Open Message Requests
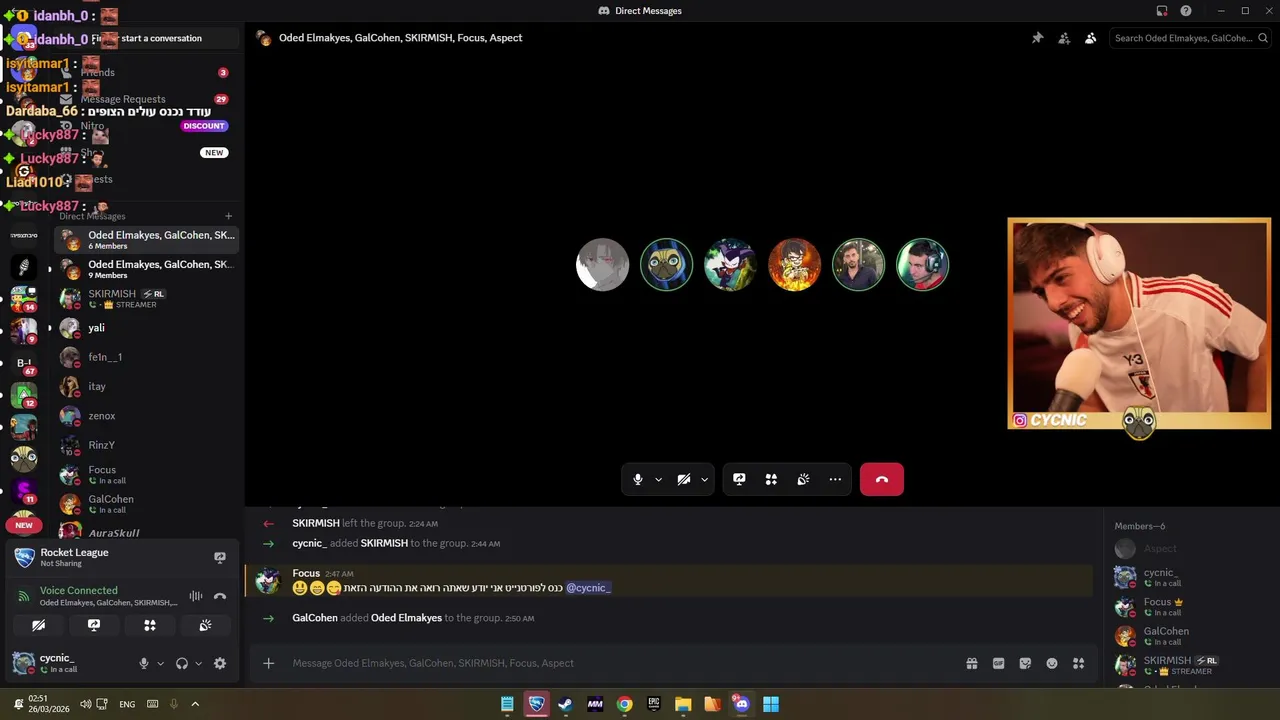This screenshot has height=720, width=1280. 145,99
